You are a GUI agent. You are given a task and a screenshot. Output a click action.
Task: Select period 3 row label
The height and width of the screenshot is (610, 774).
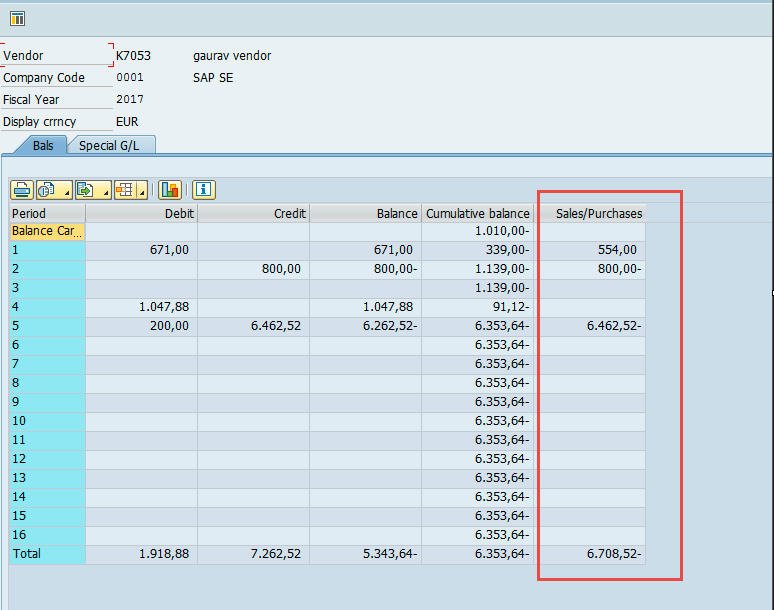click(47, 288)
